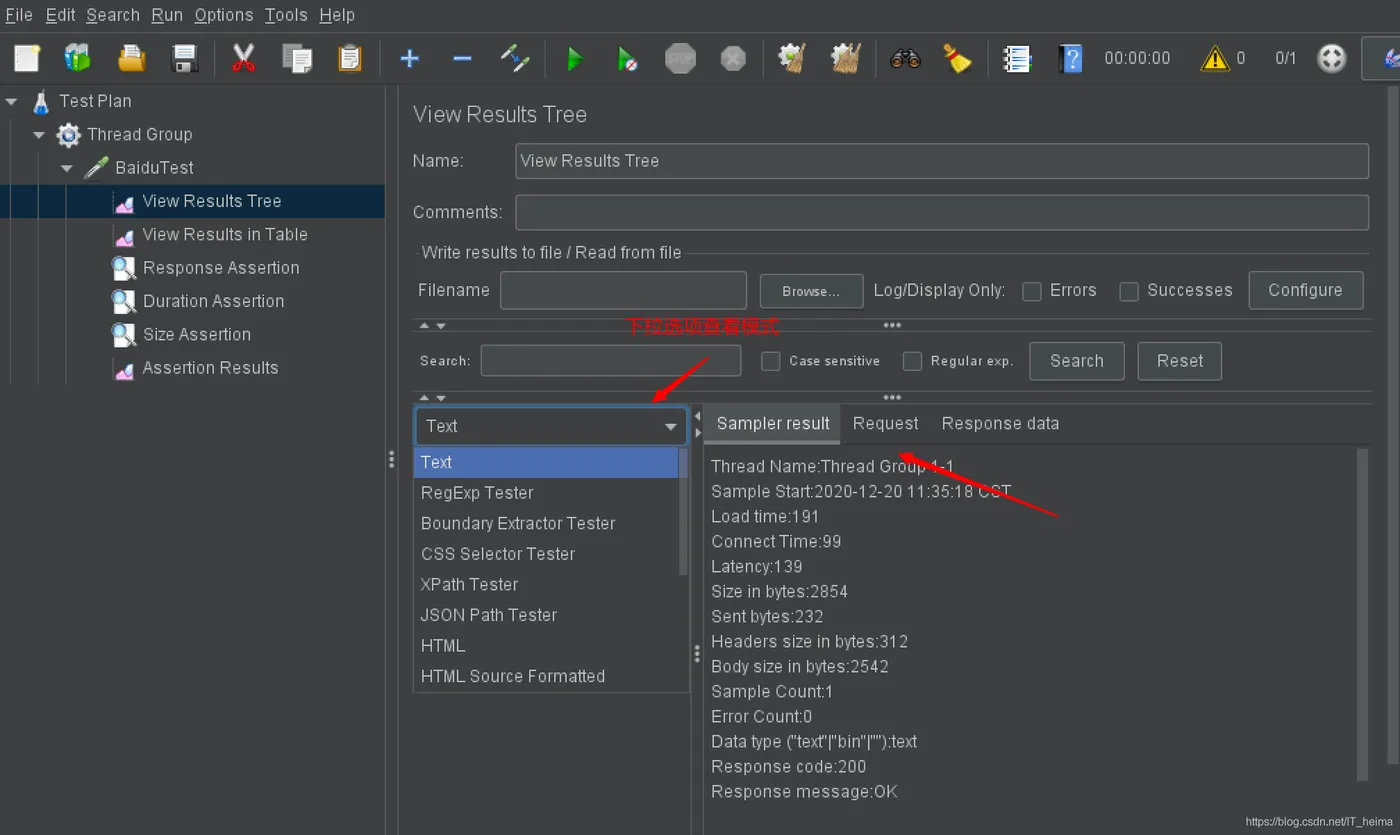Focus the Name text field
The height and width of the screenshot is (835, 1400).
click(942, 161)
